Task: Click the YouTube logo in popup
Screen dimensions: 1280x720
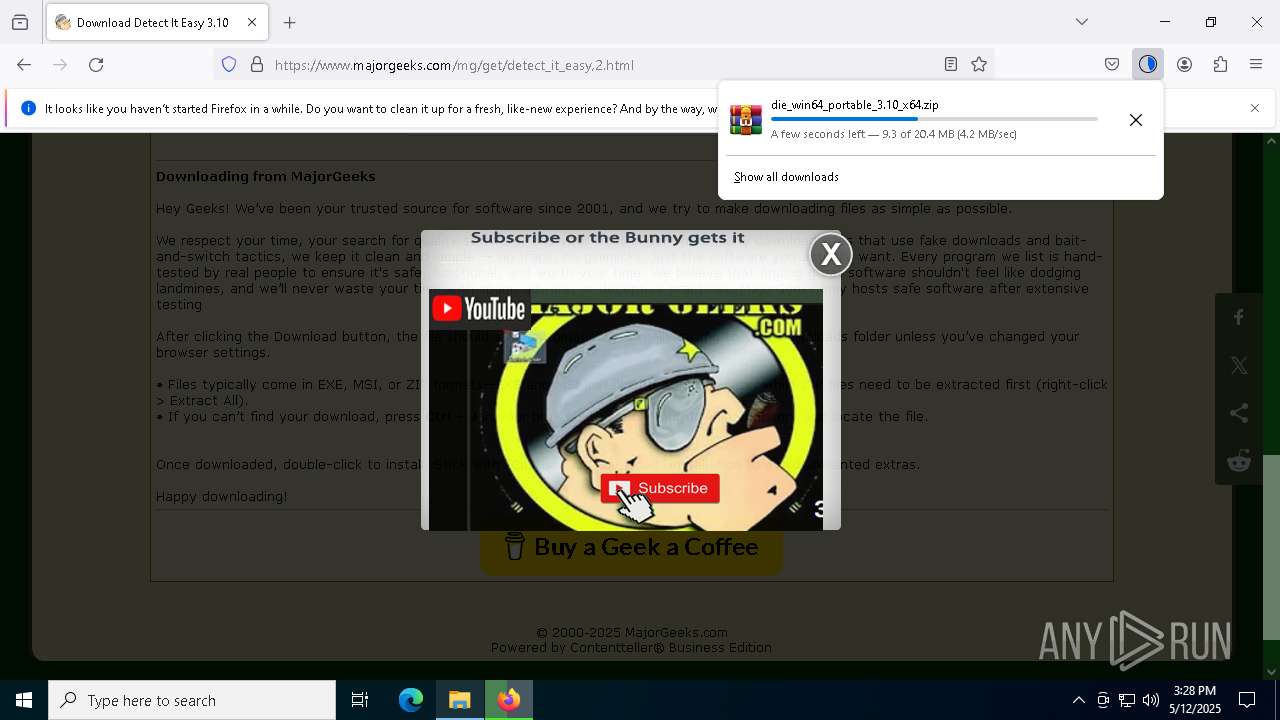Action: coord(479,309)
